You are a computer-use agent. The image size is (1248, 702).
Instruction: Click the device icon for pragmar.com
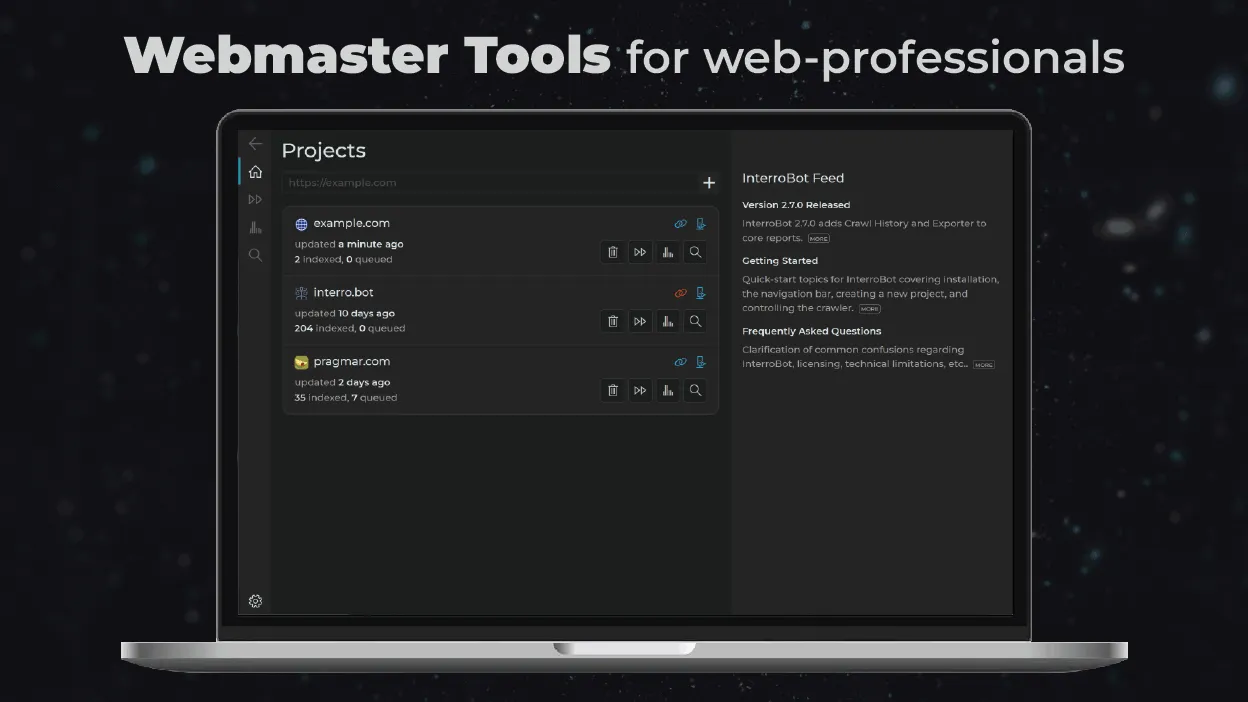(701, 362)
